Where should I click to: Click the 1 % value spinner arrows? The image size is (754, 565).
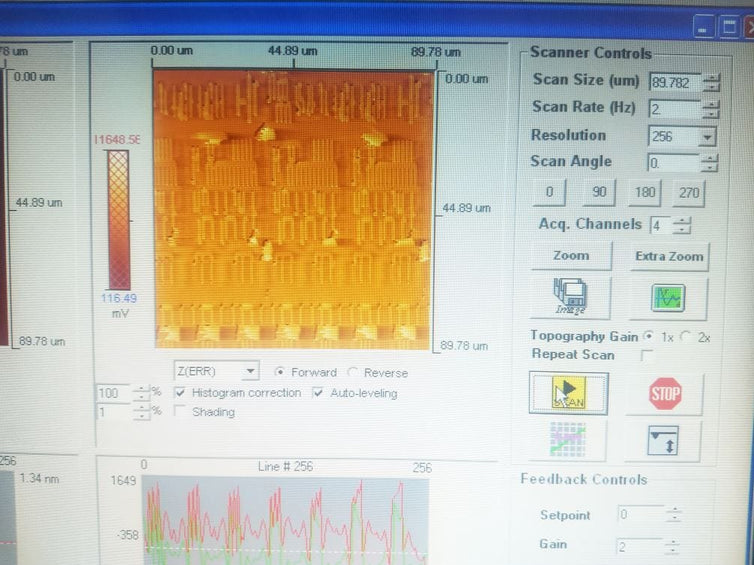click(141, 412)
